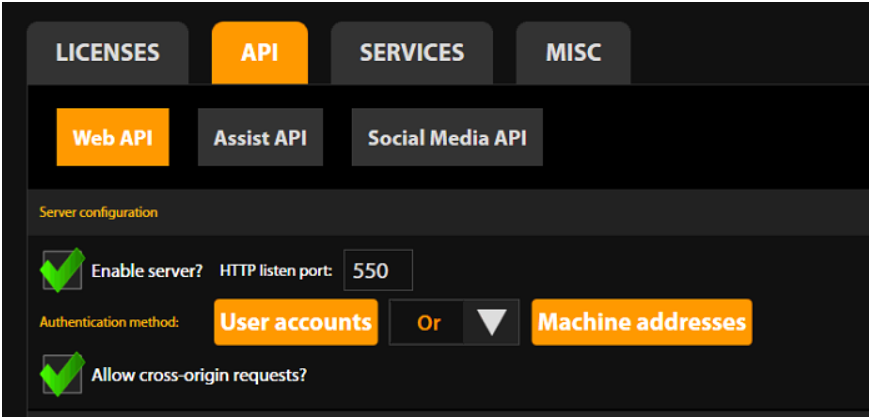Open the Assist API section

click(x=260, y=137)
